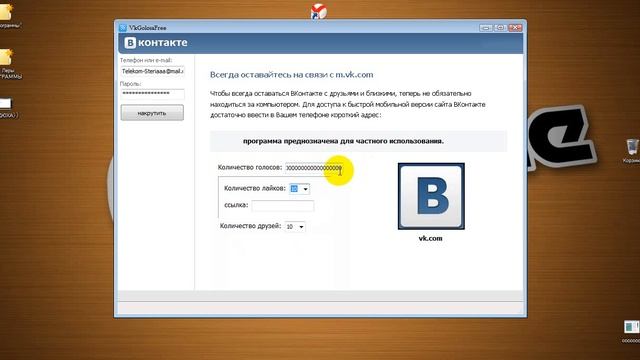Open the white file icon on the desktop's left edge
This screenshot has height=360, width=640.
click(x=5, y=104)
